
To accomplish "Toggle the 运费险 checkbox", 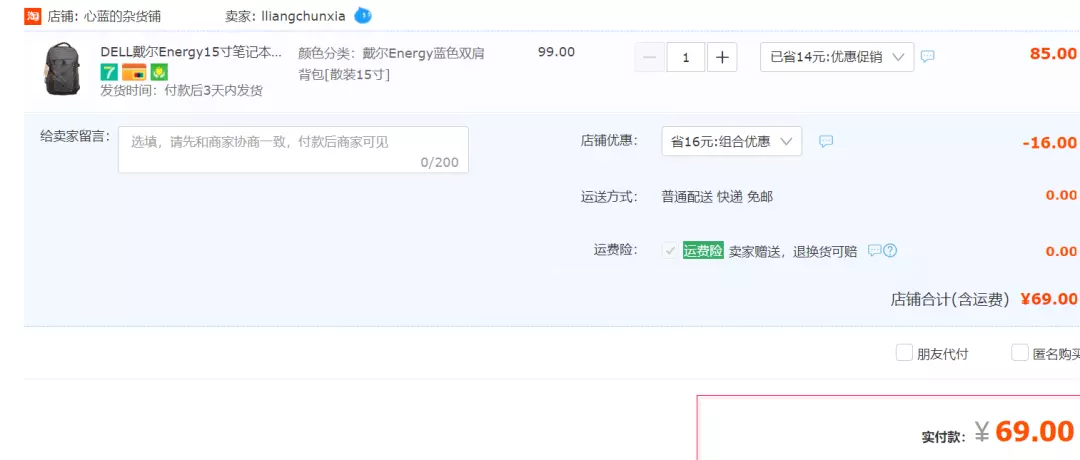I will 669,251.
